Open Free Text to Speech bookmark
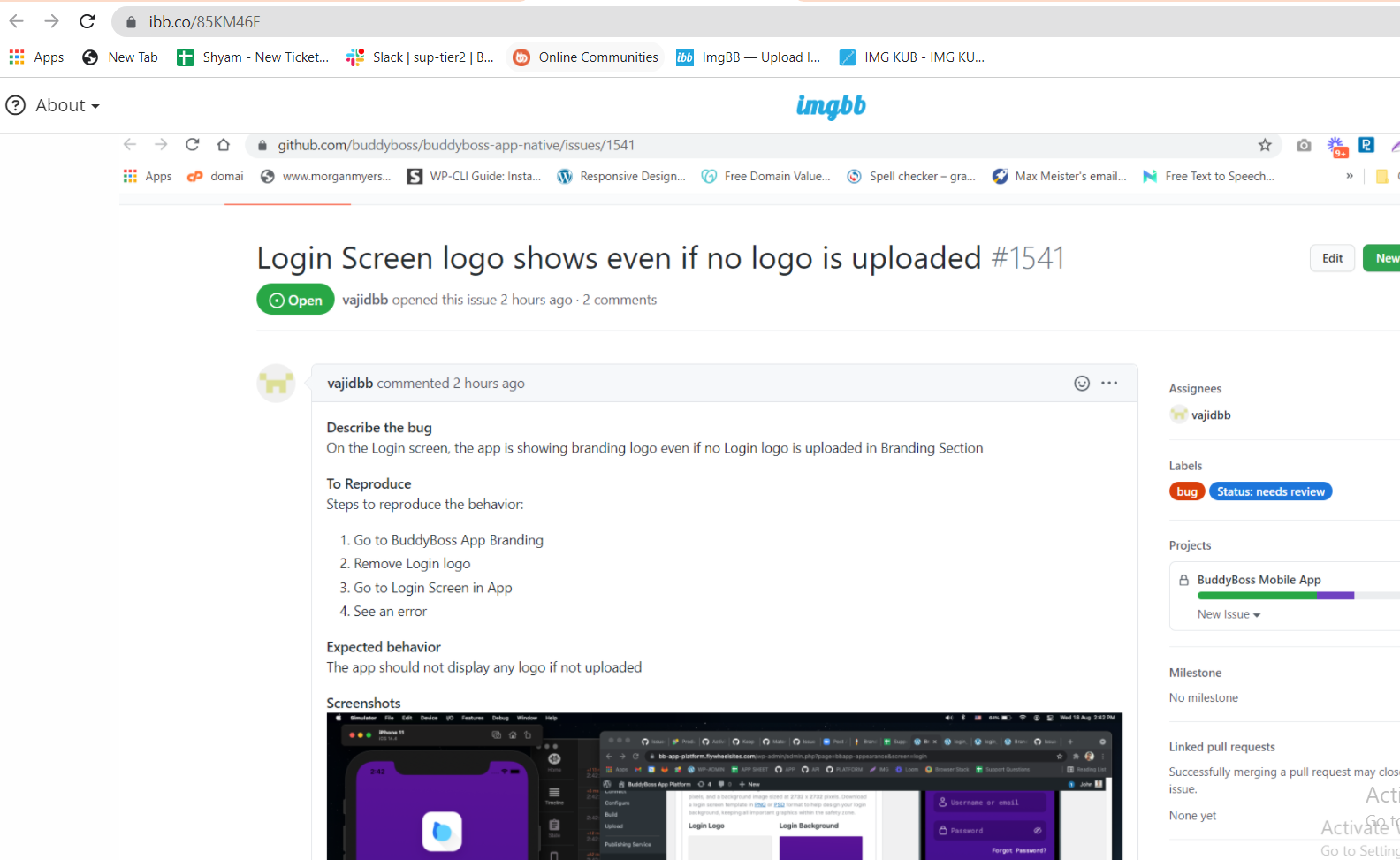The width and height of the screenshot is (1400, 860). coord(1209,176)
